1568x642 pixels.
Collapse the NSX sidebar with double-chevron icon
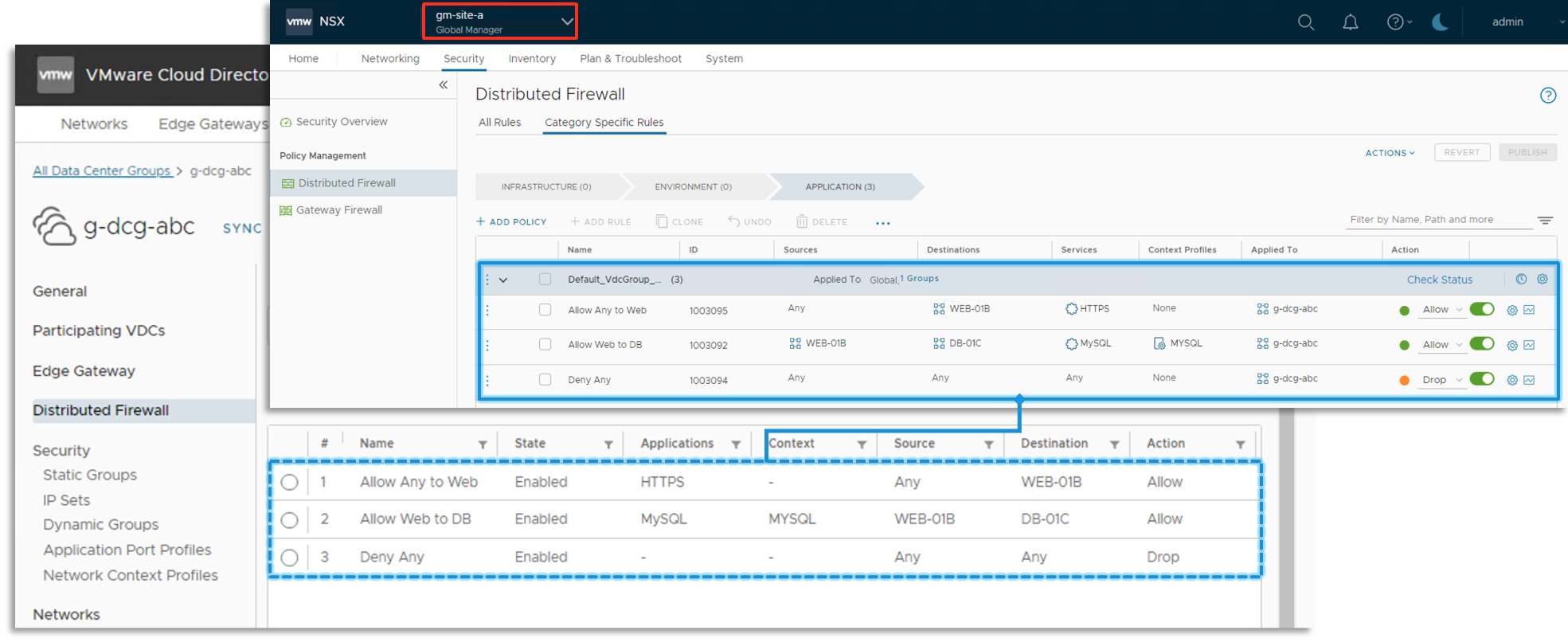coord(444,85)
